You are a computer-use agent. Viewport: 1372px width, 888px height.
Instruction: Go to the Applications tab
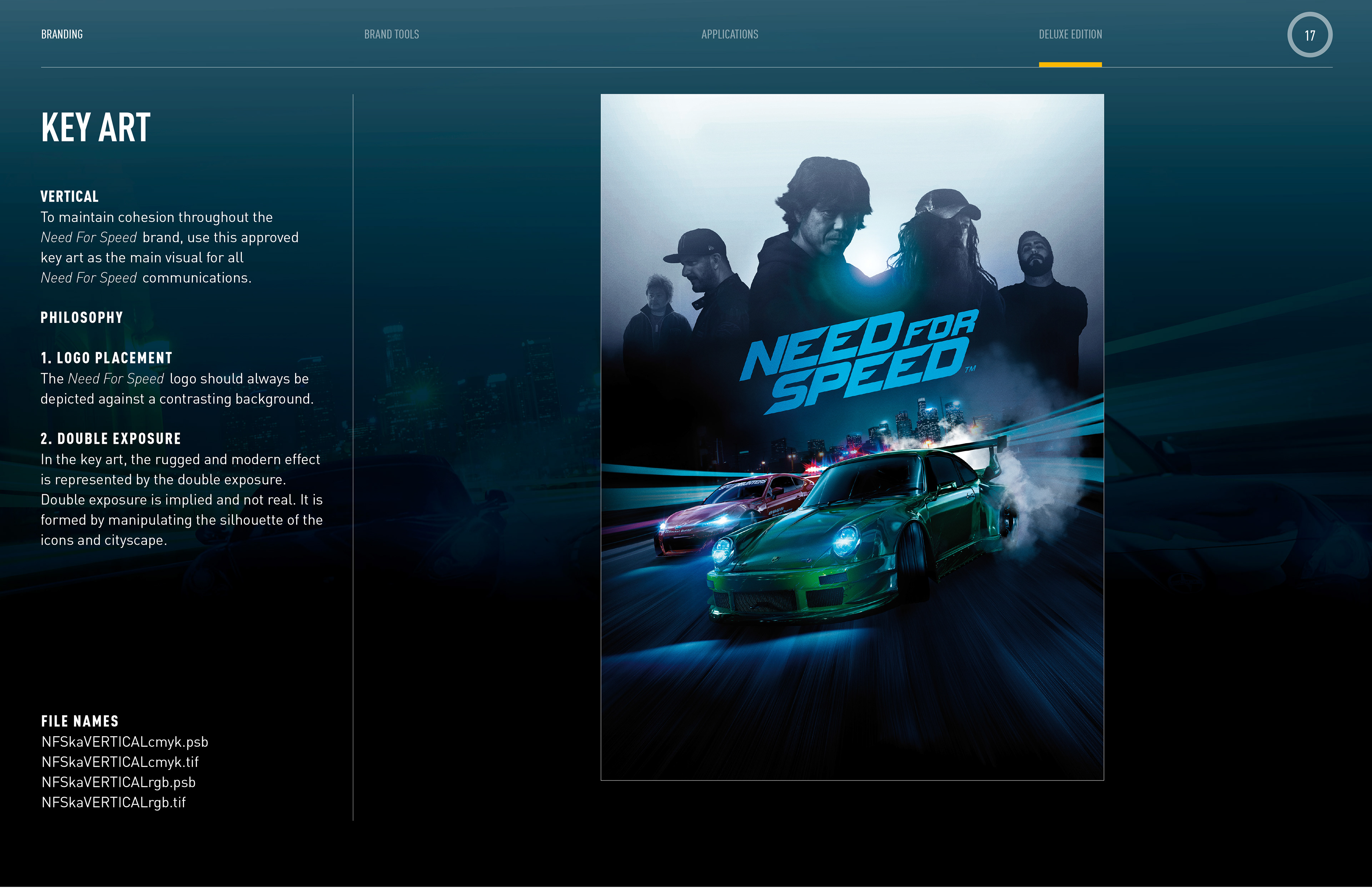pyautogui.click(x=729, y=35)
